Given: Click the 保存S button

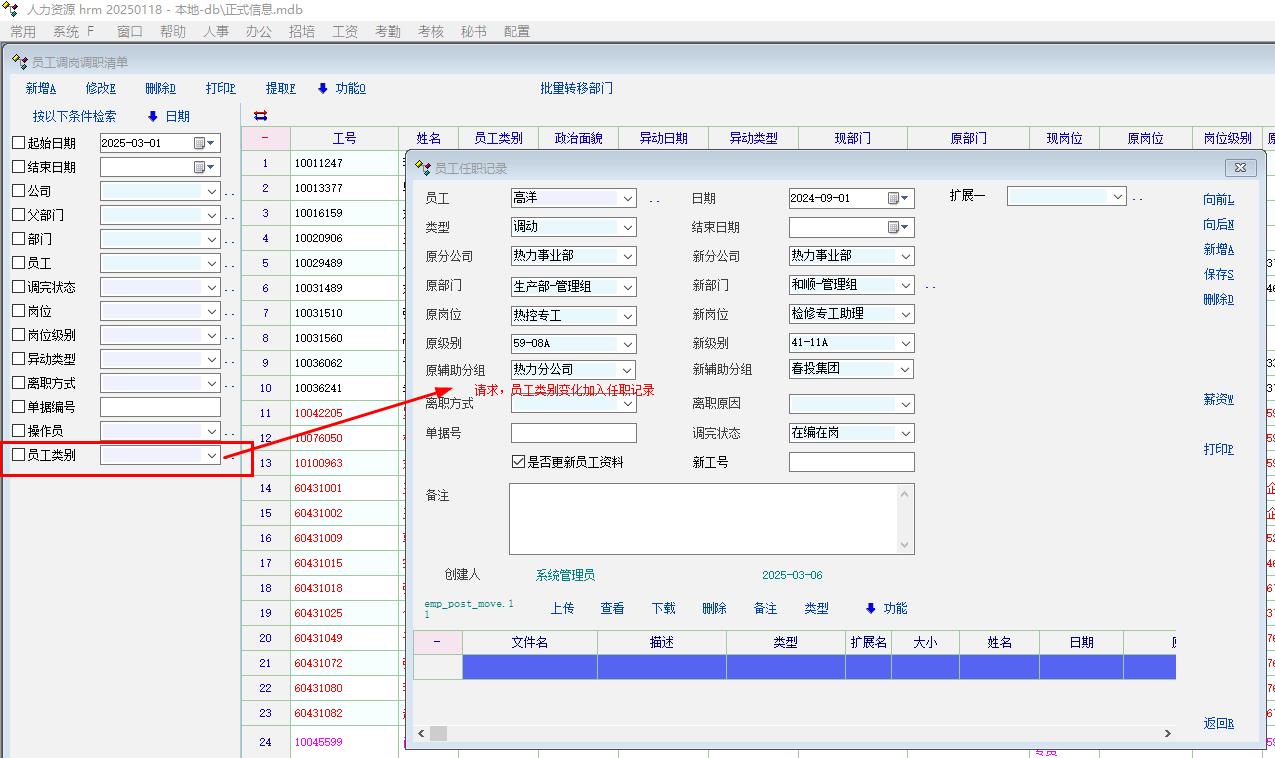Looking at the screenshot, I should pos(1218,274).
